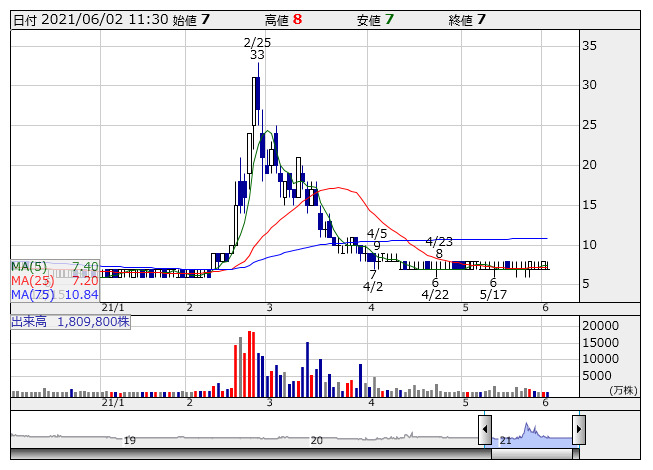Click the 2/25 peak label of 33
The width and height of the screenshot is (653, 470).
click(x=257, y=49)
